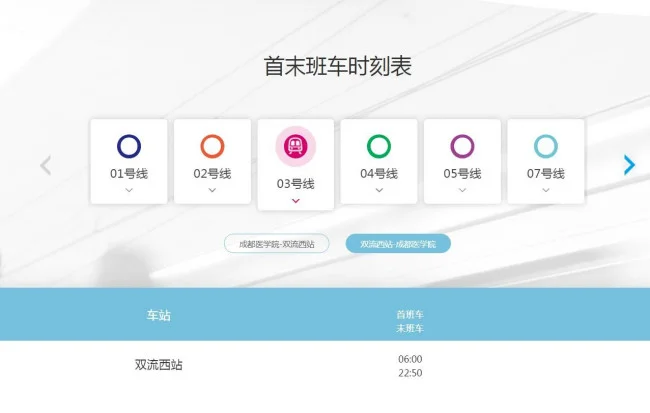The width and height of the screenshot is (650, 413).
Task: Open the 01号线 label
Action: click(129, 173)
